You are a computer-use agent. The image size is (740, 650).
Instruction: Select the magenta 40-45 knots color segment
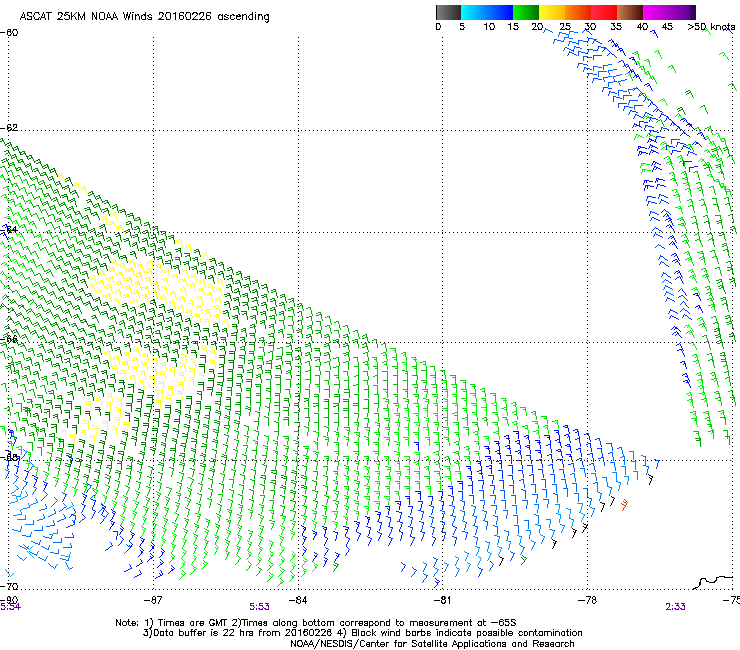[656, 12]
